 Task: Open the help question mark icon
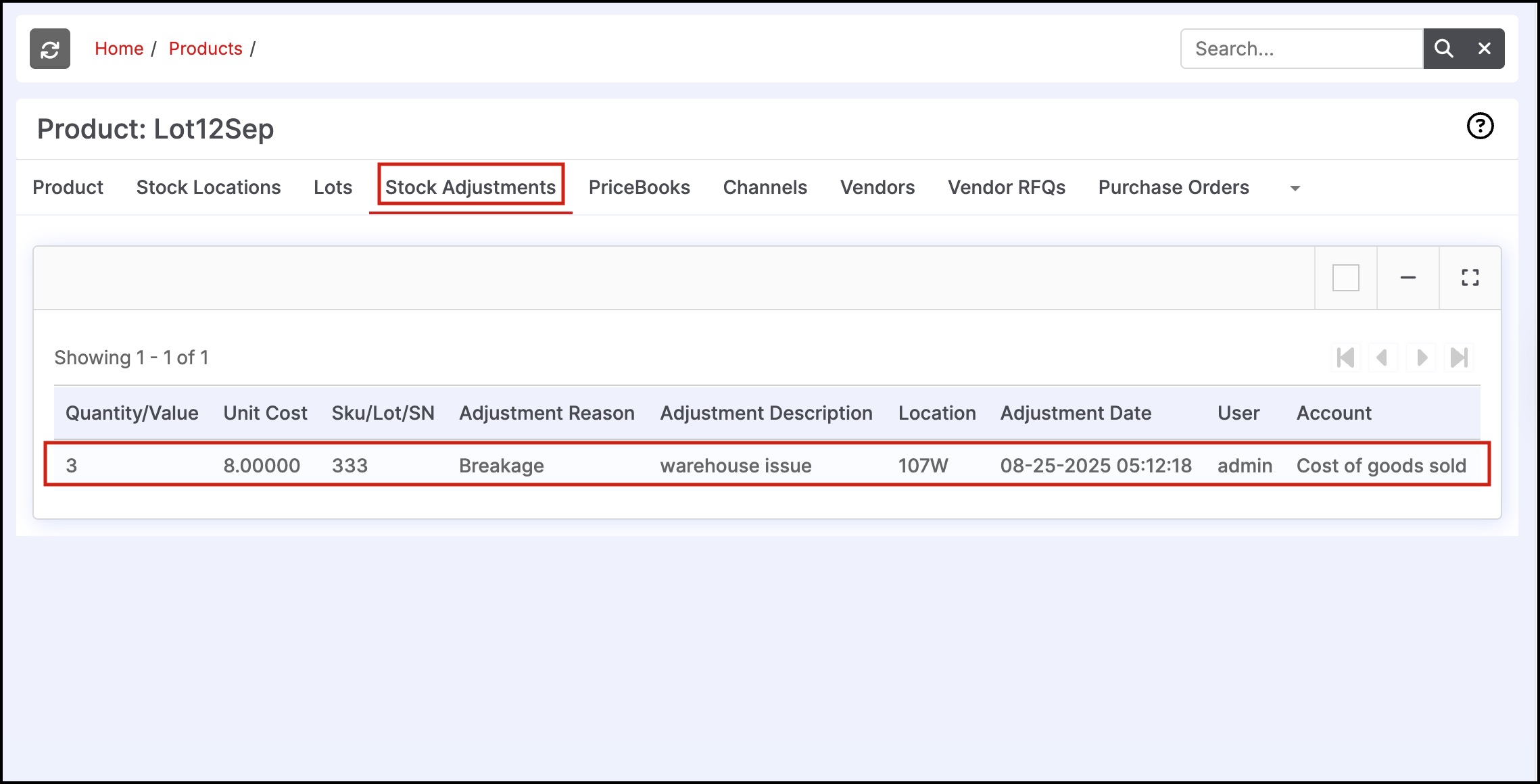(x=1480, y=126)
